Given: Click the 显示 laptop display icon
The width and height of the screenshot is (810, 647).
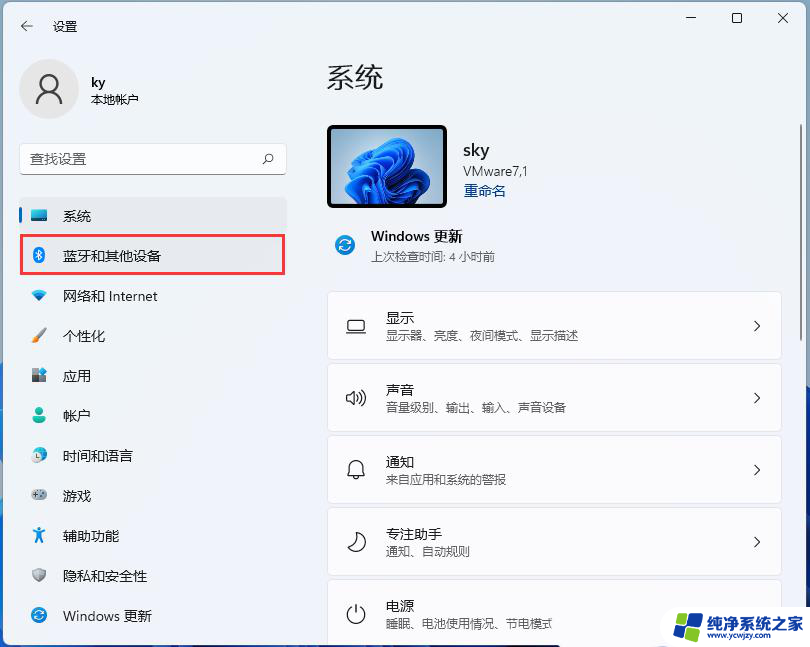Looking at the screenshot, I should (356, 327).
